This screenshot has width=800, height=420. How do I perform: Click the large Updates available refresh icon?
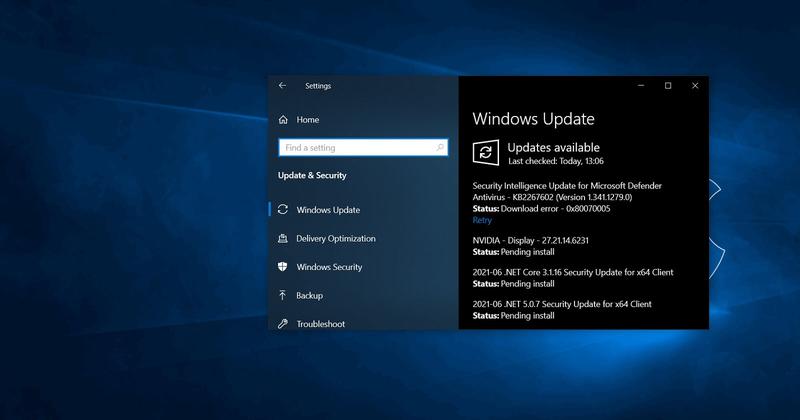click(x=486, y=152)
